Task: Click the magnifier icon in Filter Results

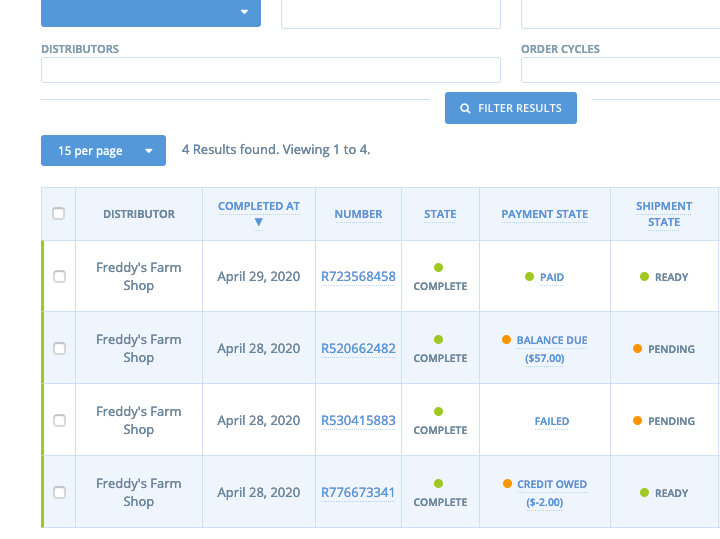Action: [465, 108]
